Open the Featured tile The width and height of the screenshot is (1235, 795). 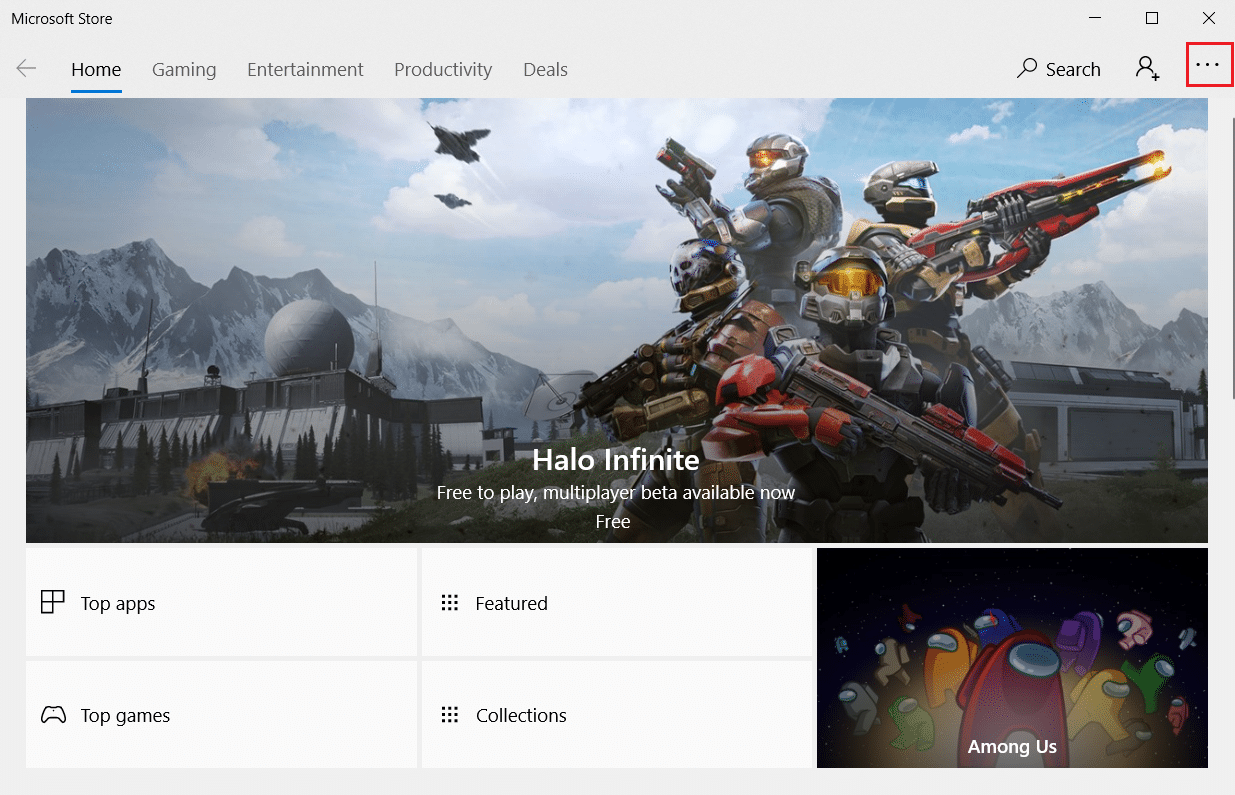click(x=617, y=602)
